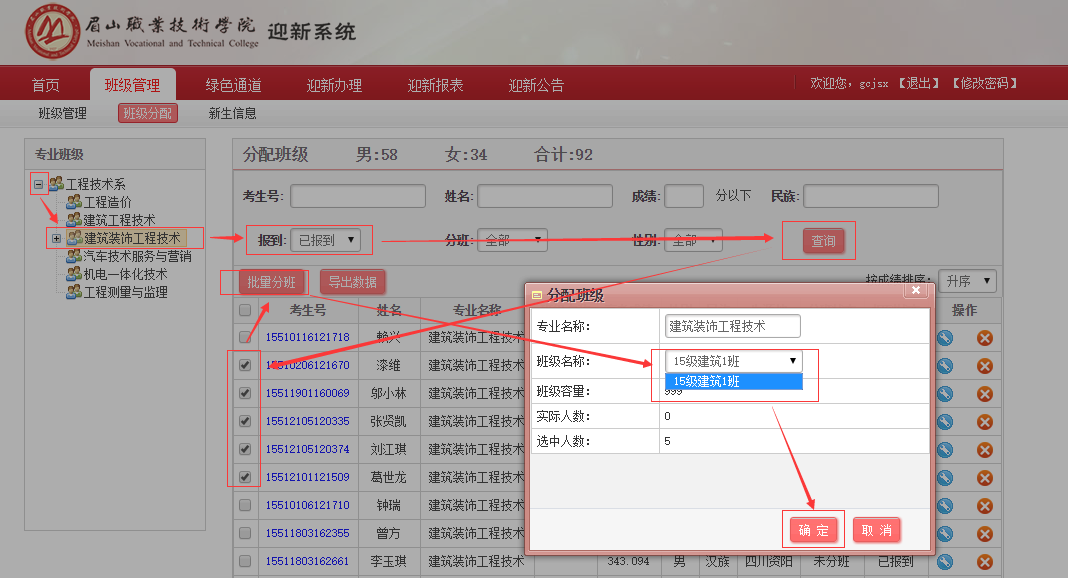The width and height of the screenshot is (1068, 578).
Task: Open the 绿色通道 menu tab
Action: 233,85
